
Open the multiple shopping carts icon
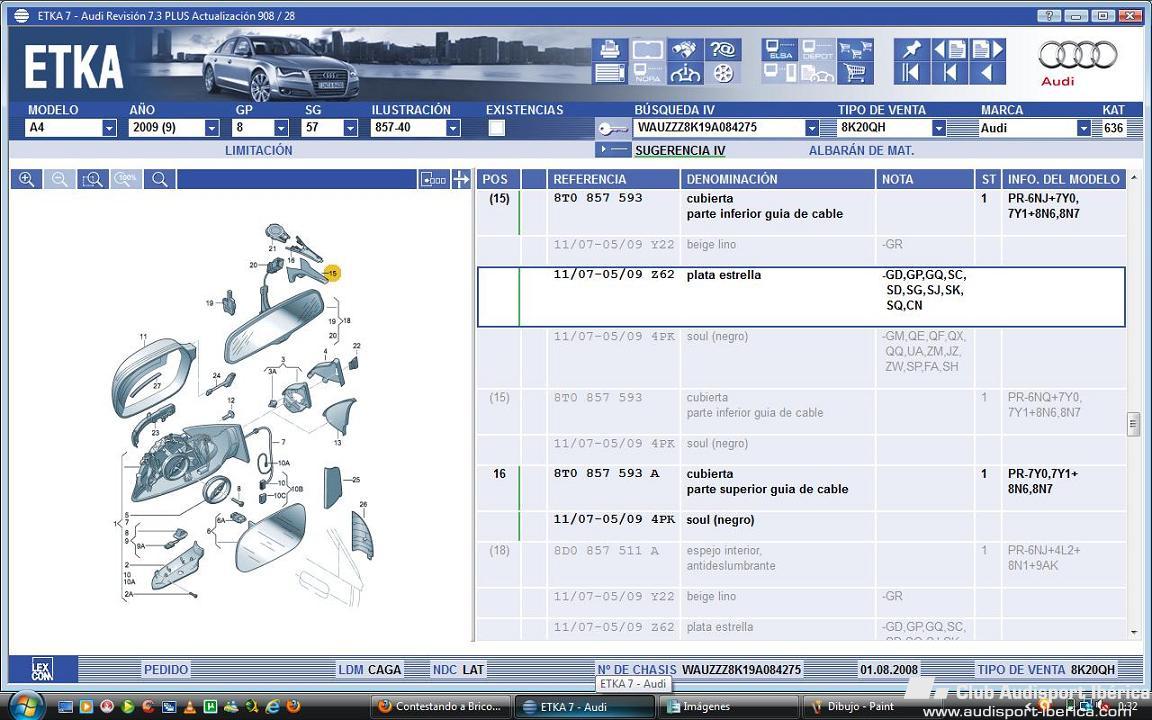[854, 50]
